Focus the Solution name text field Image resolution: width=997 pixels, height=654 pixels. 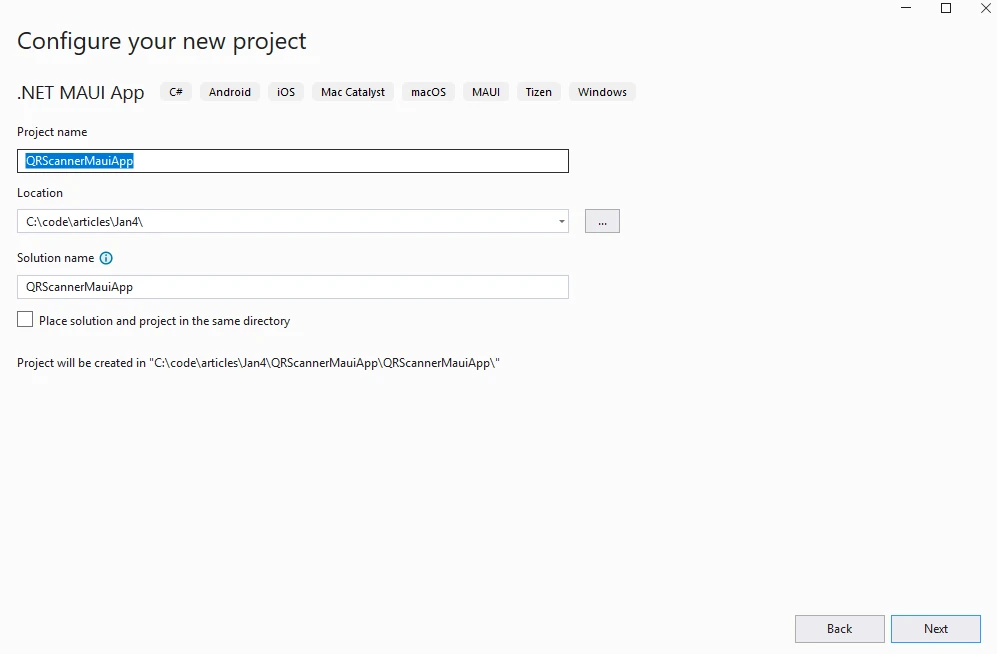point(292,287)
